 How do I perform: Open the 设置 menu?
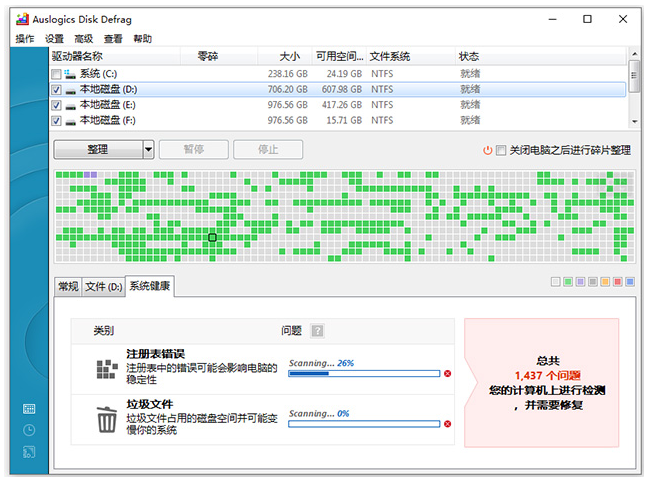(54, 39)
